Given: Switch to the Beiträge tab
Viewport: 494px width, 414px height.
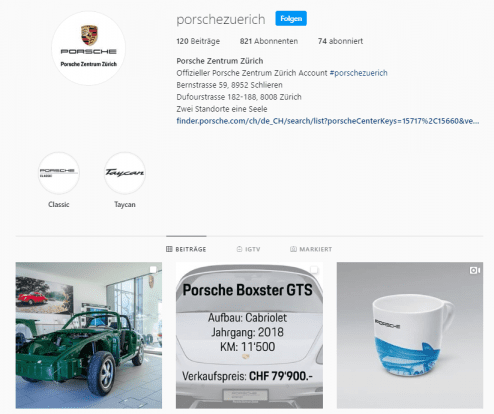Looking at the screenshot, I should (186, 249).
